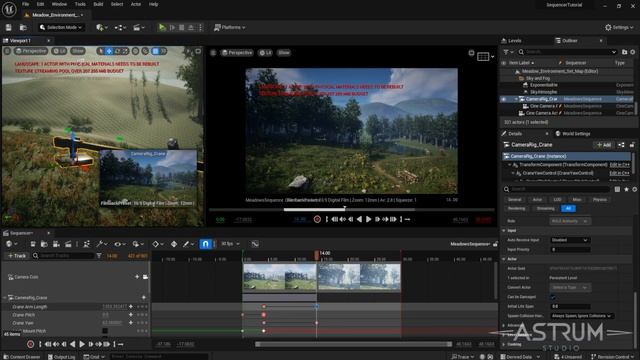
Task: Click the Sequencer Save sequence icon
Action: (x=33, y=244)
